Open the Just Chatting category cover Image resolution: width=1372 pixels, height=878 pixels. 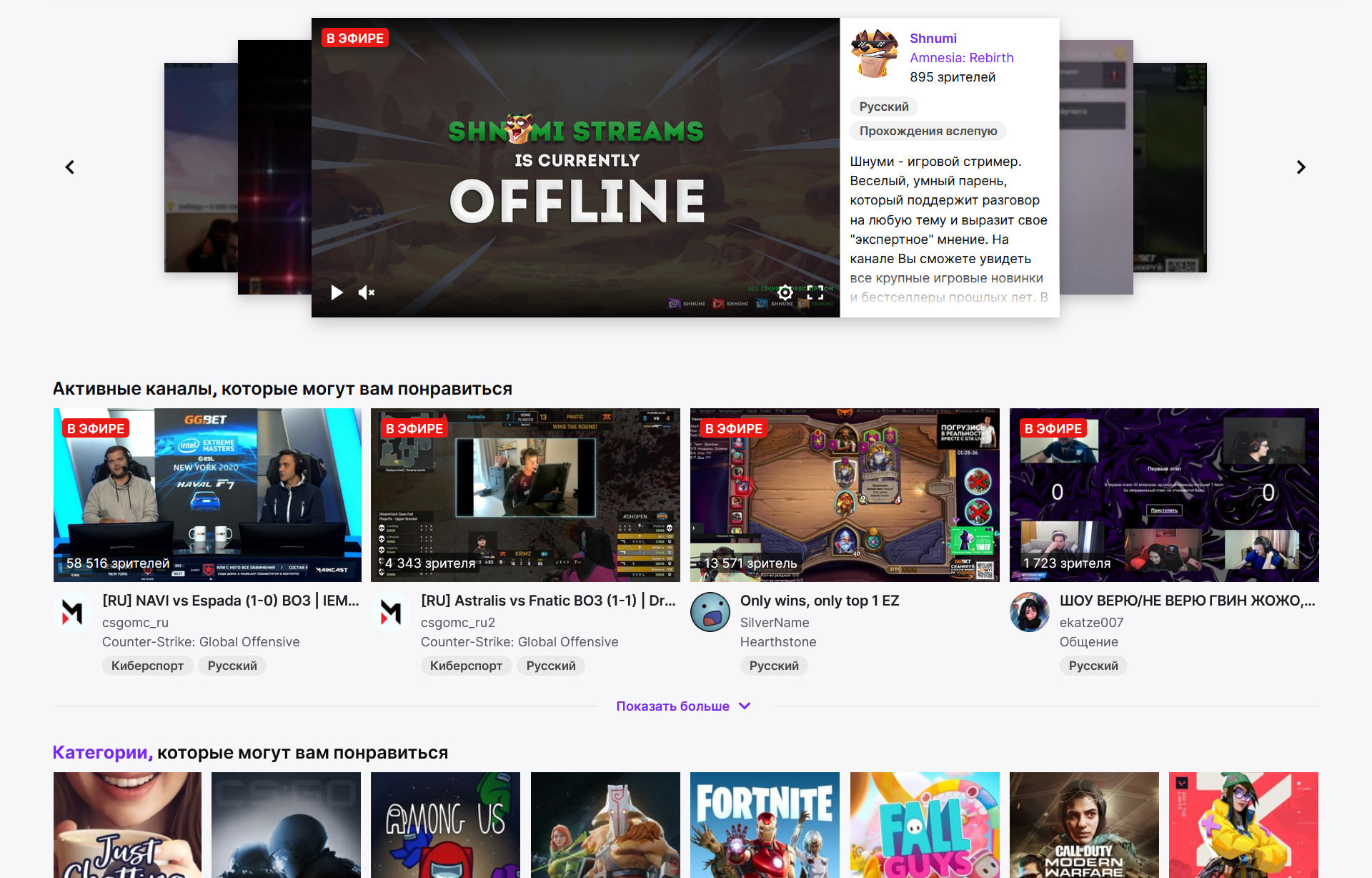pyautogui.click(x=127, y=825)
